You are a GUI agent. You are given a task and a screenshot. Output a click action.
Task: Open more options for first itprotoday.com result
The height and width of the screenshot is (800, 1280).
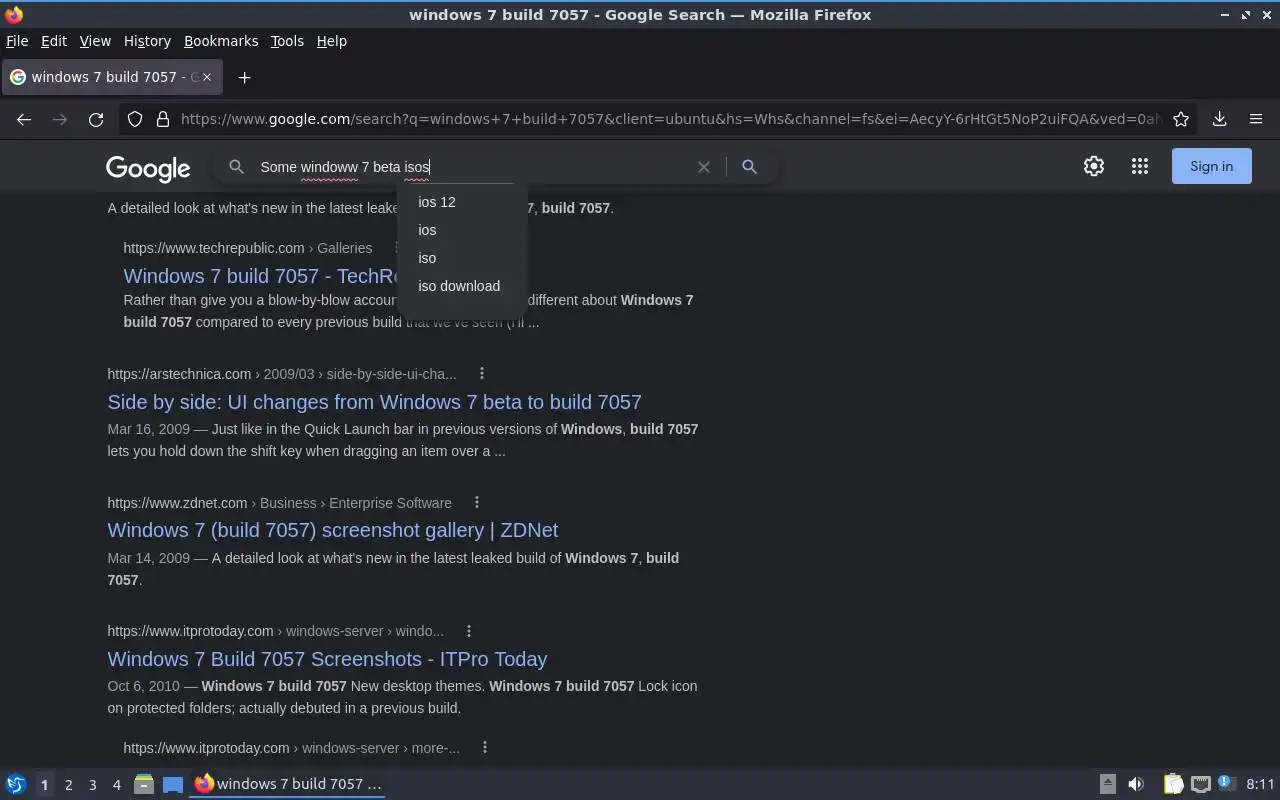(x=469, y=630)
